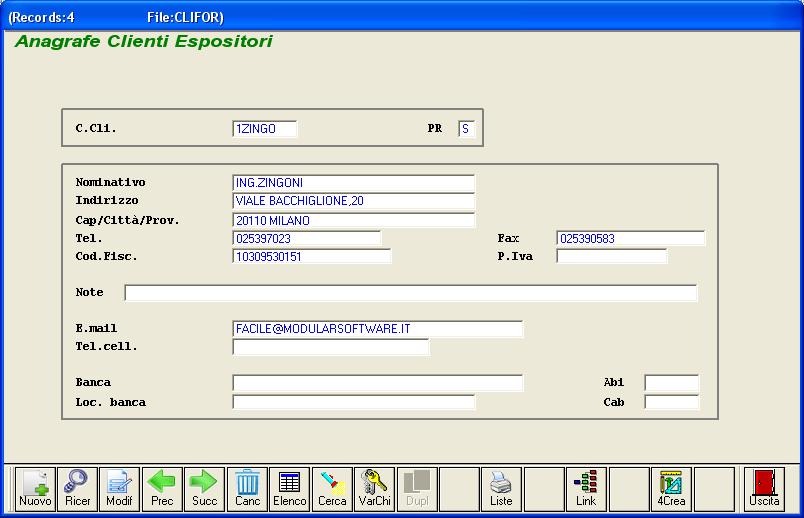Image resolution: width=804 pixels, height=518 pixels.
Task: Click the empty Abi field
Action: pos(672,383)
